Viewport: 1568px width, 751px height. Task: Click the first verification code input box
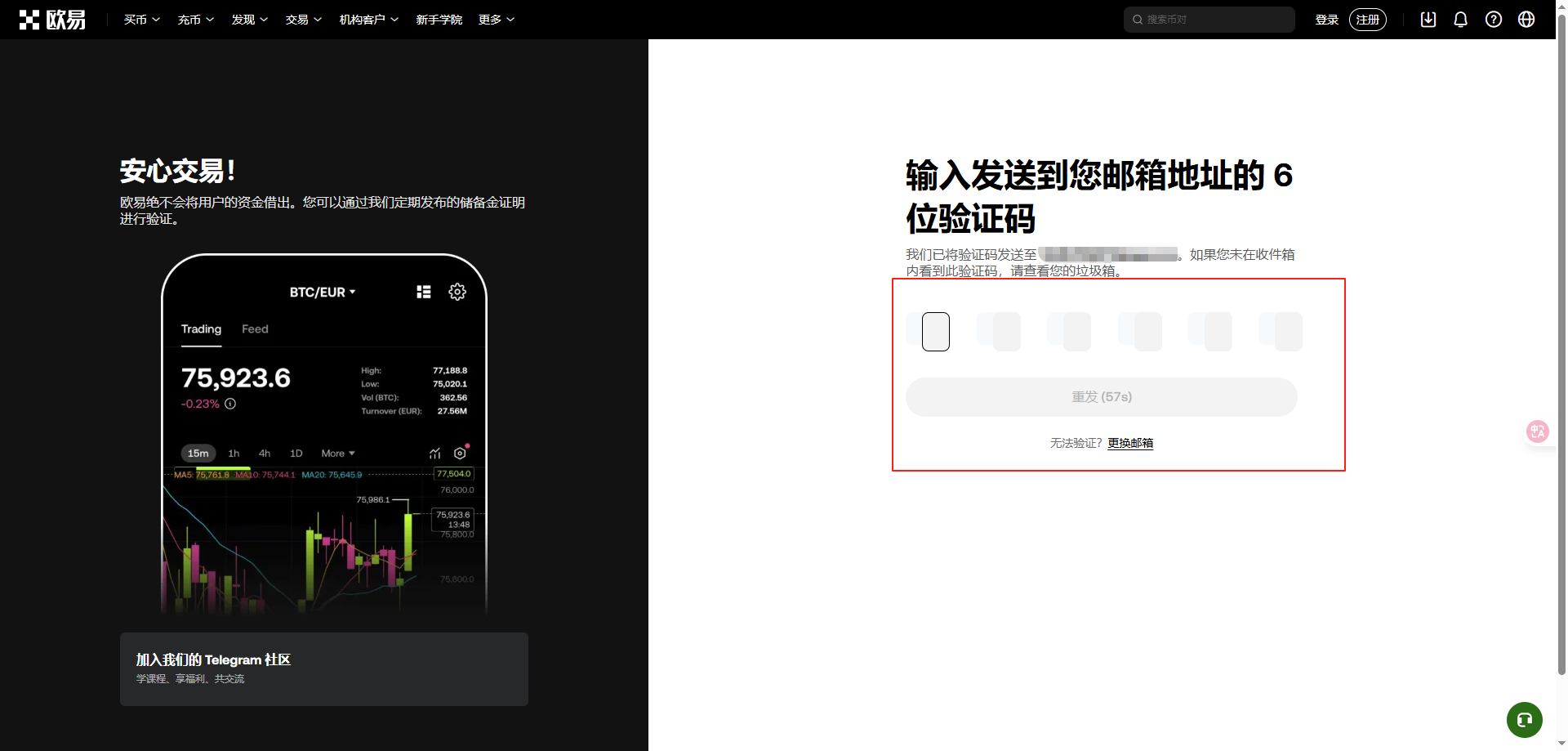pyautogui.click(x=936, y=331)
